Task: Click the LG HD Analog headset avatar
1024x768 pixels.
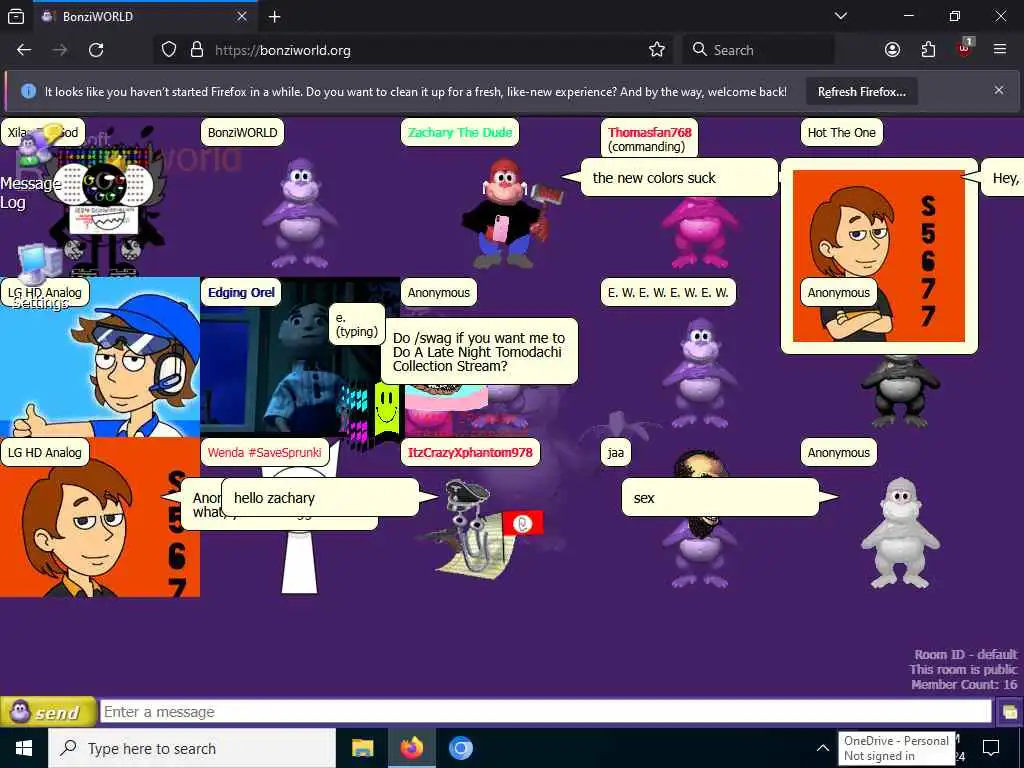Action: tap(100, 357)
